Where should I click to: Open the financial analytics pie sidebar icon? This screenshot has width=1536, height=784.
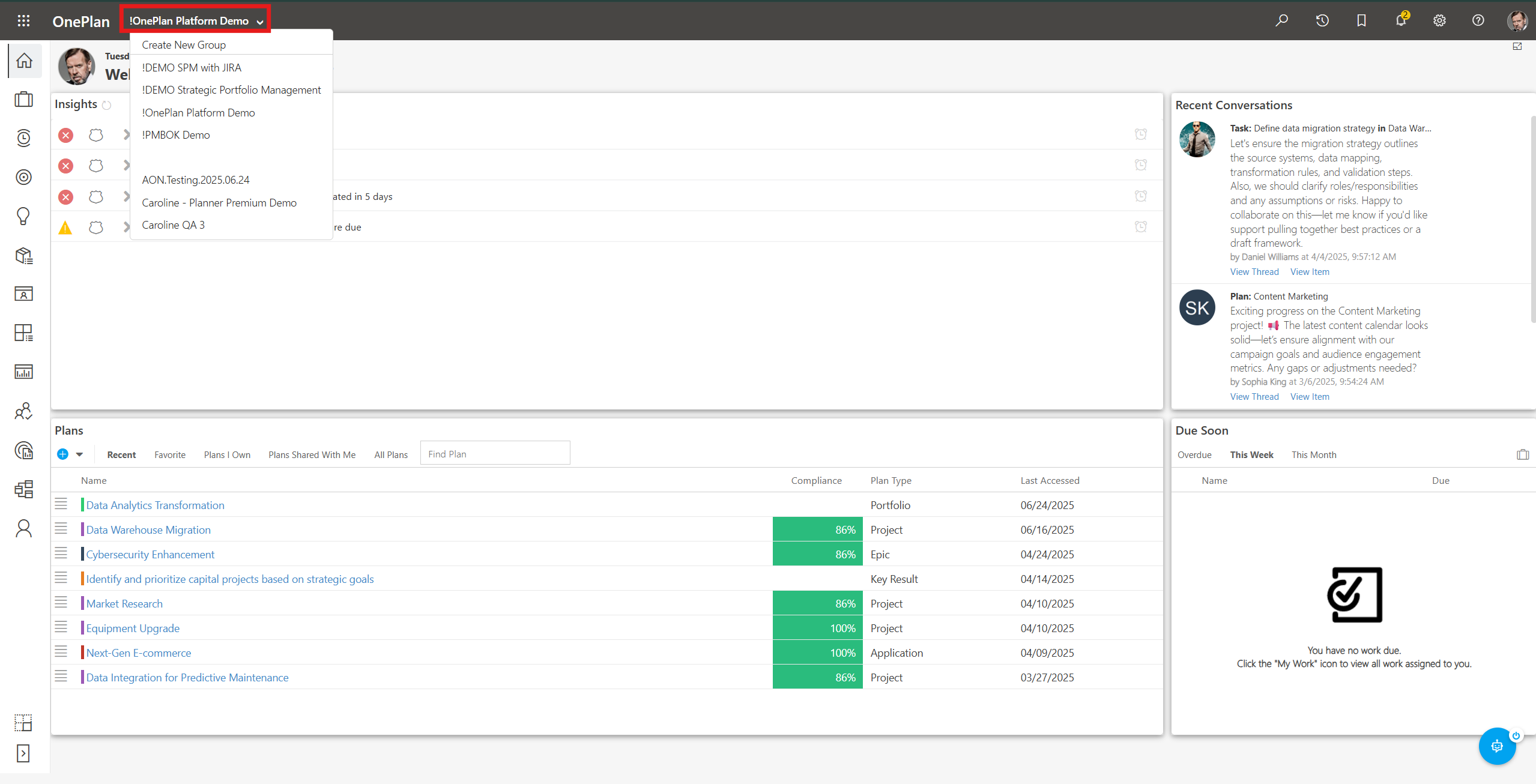pos(24,450)
